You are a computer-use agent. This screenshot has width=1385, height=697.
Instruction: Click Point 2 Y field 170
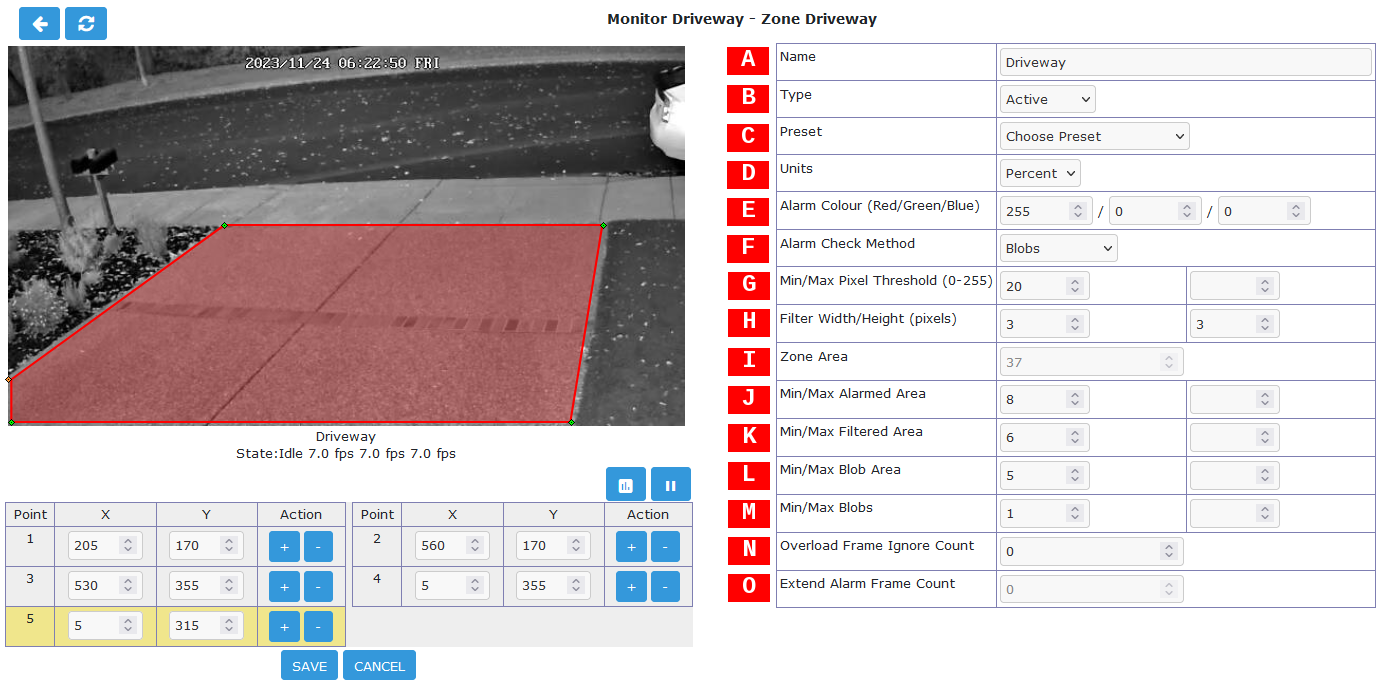click(553, 545)
